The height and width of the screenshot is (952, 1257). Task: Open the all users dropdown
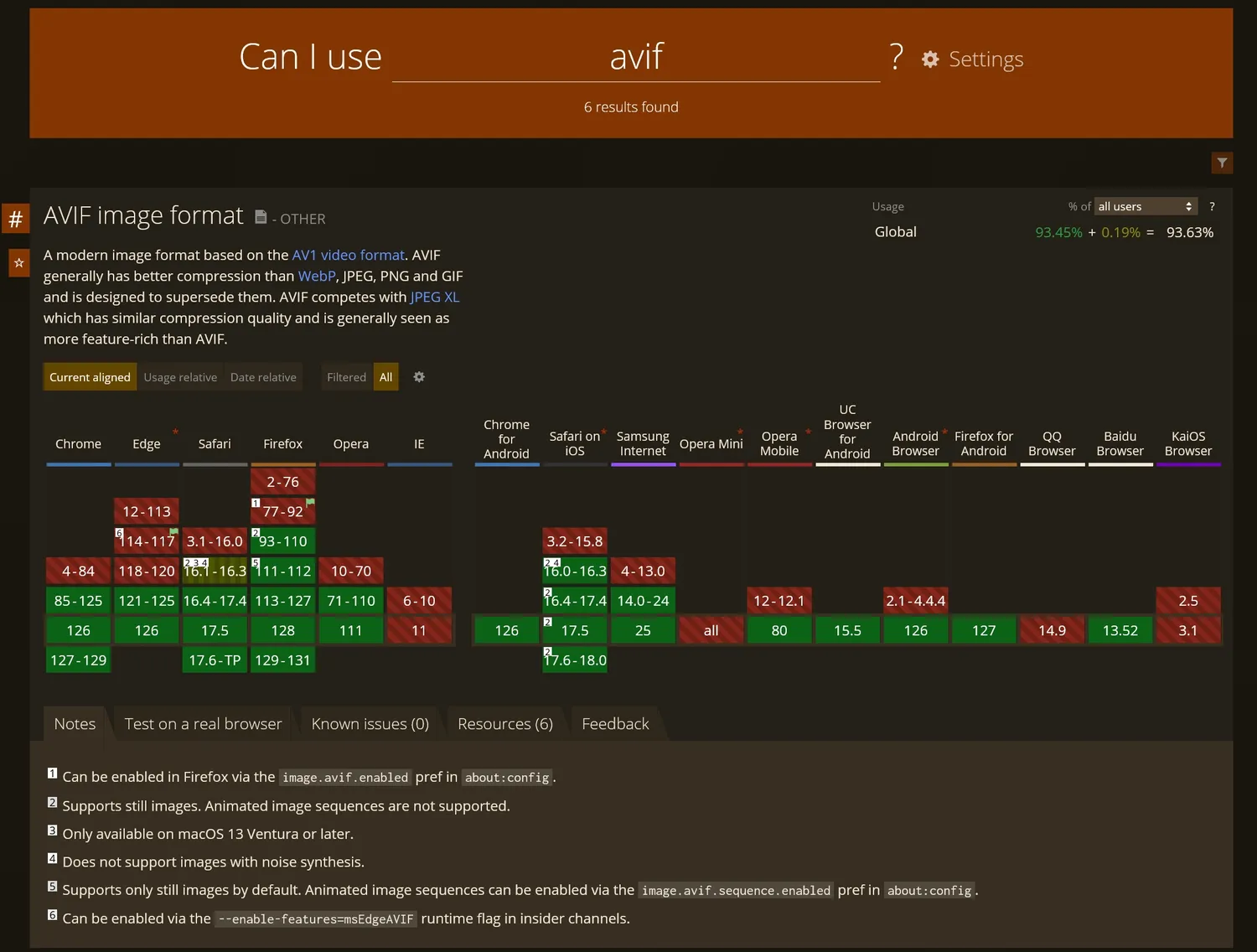(x=1146, y=206)
